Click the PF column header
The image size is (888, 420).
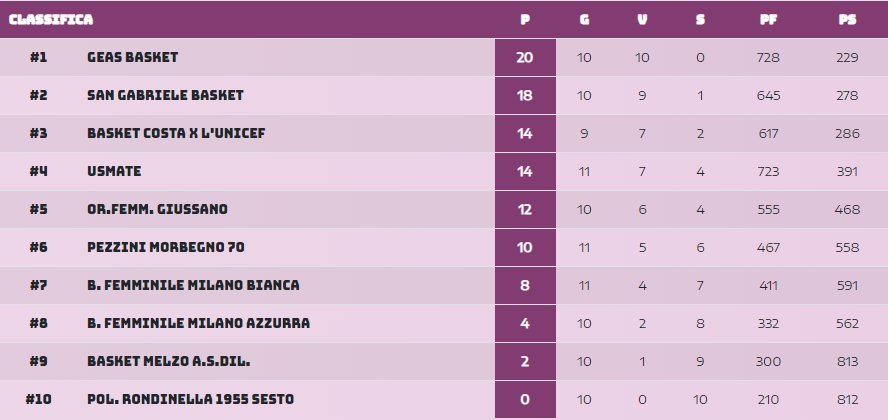click(769, 19)
